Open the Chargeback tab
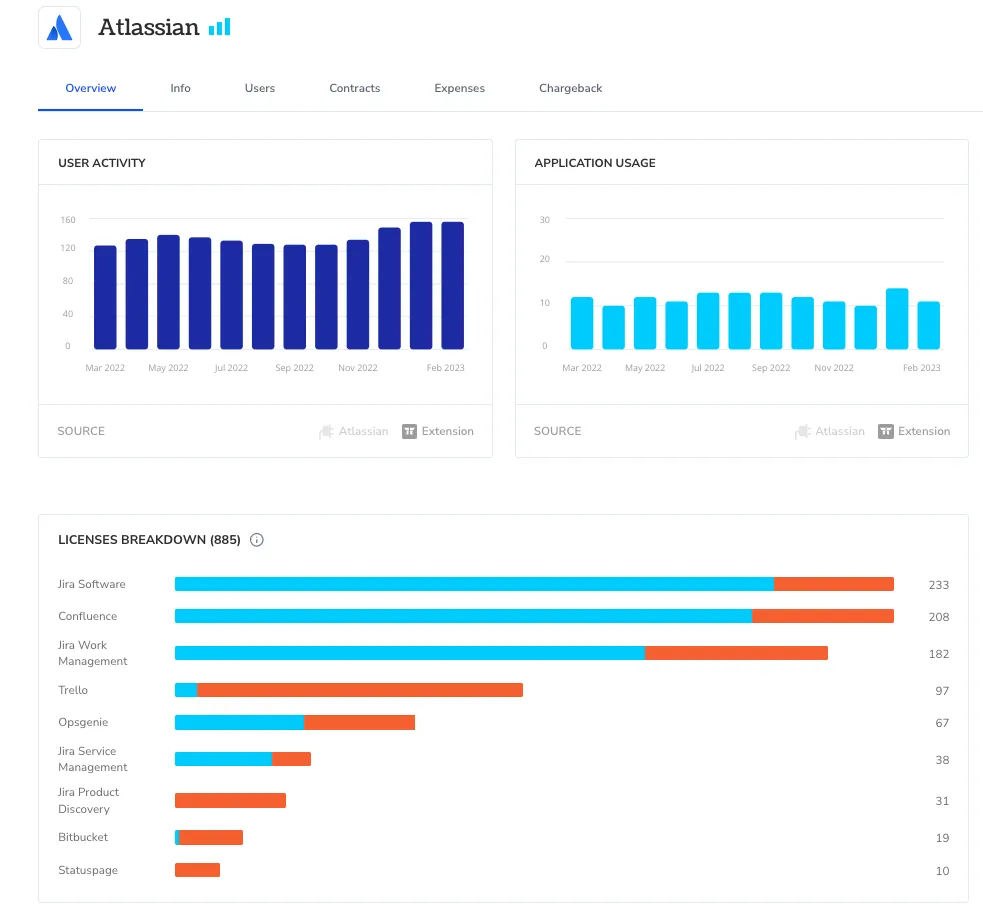Viewport: 983px width, 919px height. (x=570, y=88)
